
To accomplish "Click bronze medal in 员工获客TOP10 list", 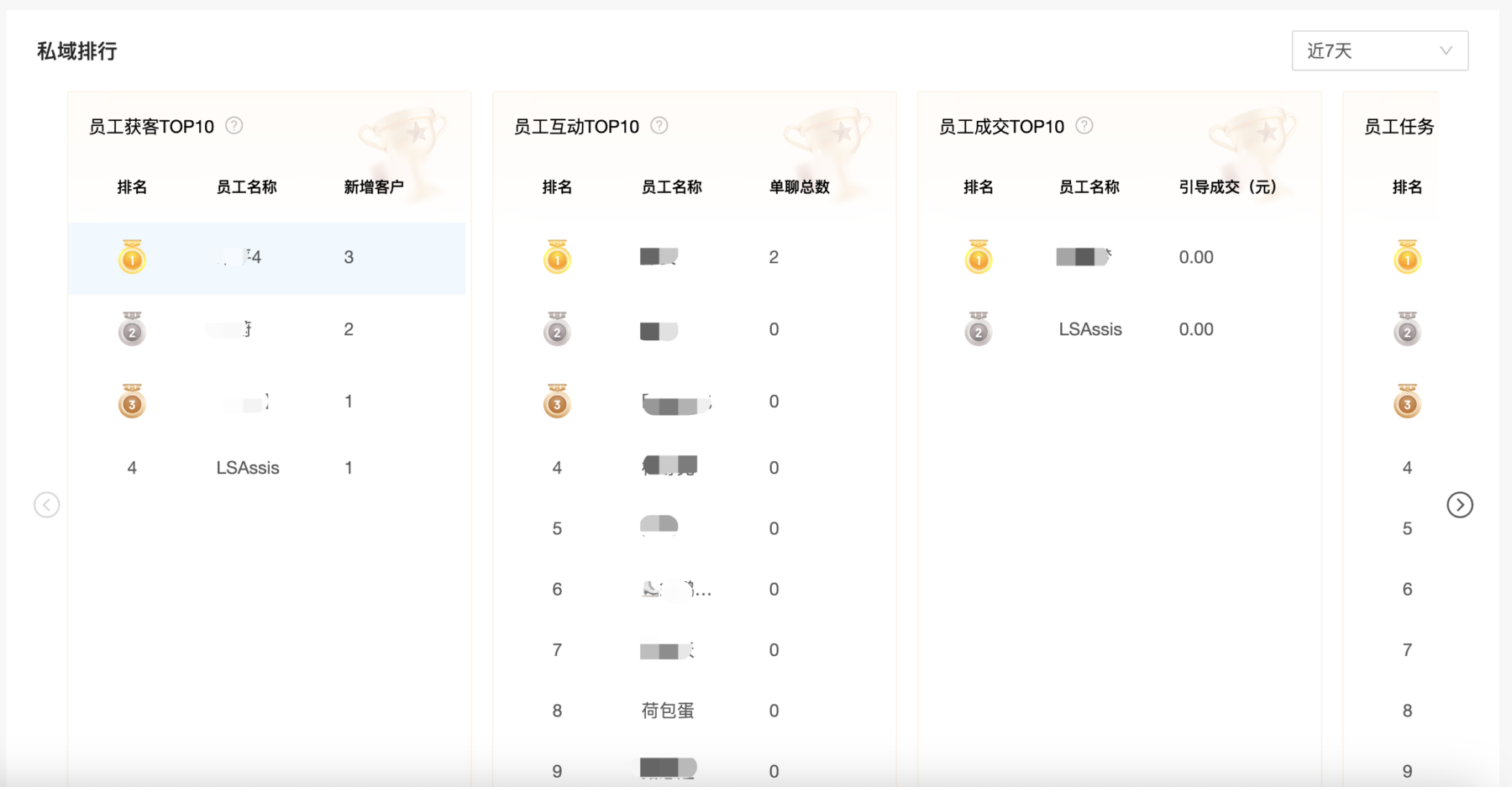I will click(x=132, y=401).
